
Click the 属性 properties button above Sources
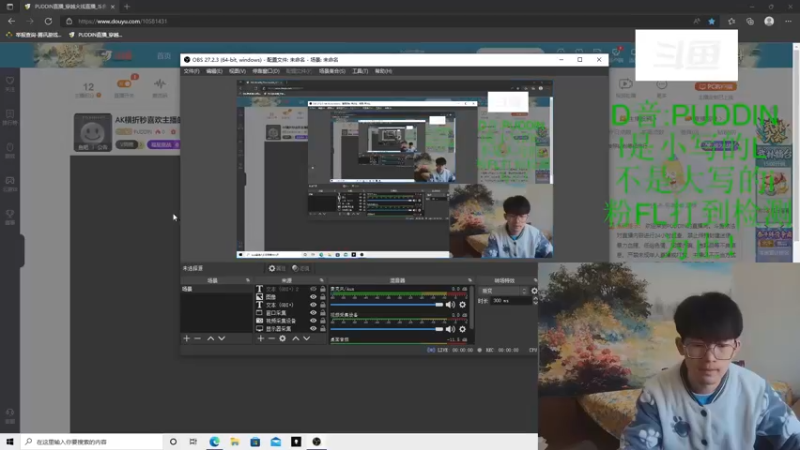(277, 268)
